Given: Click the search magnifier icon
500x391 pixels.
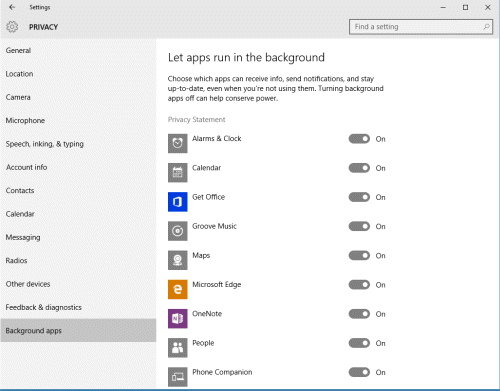Looking at the screenshot, I should click(486, 27).
